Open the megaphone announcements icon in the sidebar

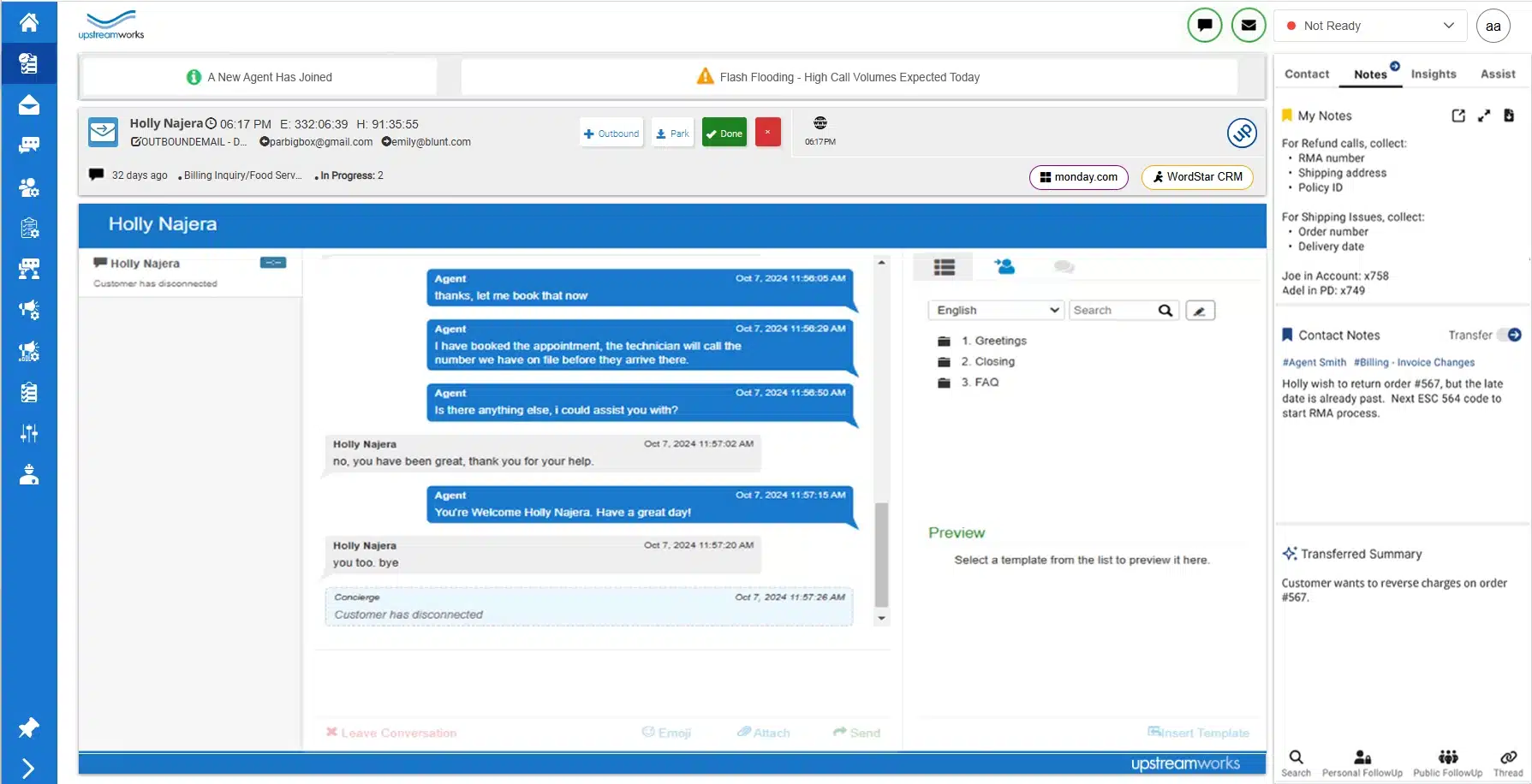28,309
